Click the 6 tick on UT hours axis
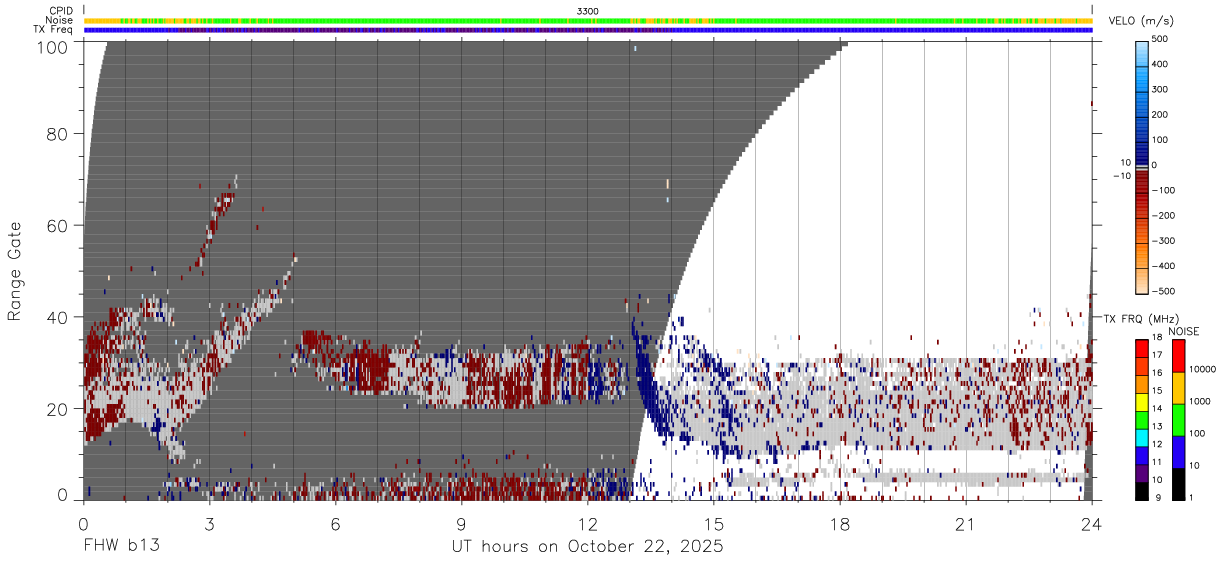Viewport: 1228px width, 567px height. point(336,524)
